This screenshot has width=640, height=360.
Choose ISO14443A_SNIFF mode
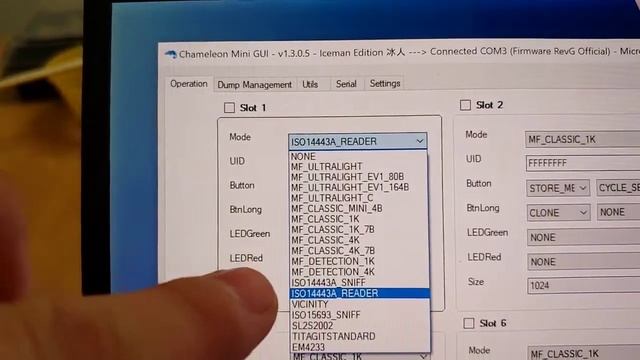pyautogui.click(x=359, y=283)
